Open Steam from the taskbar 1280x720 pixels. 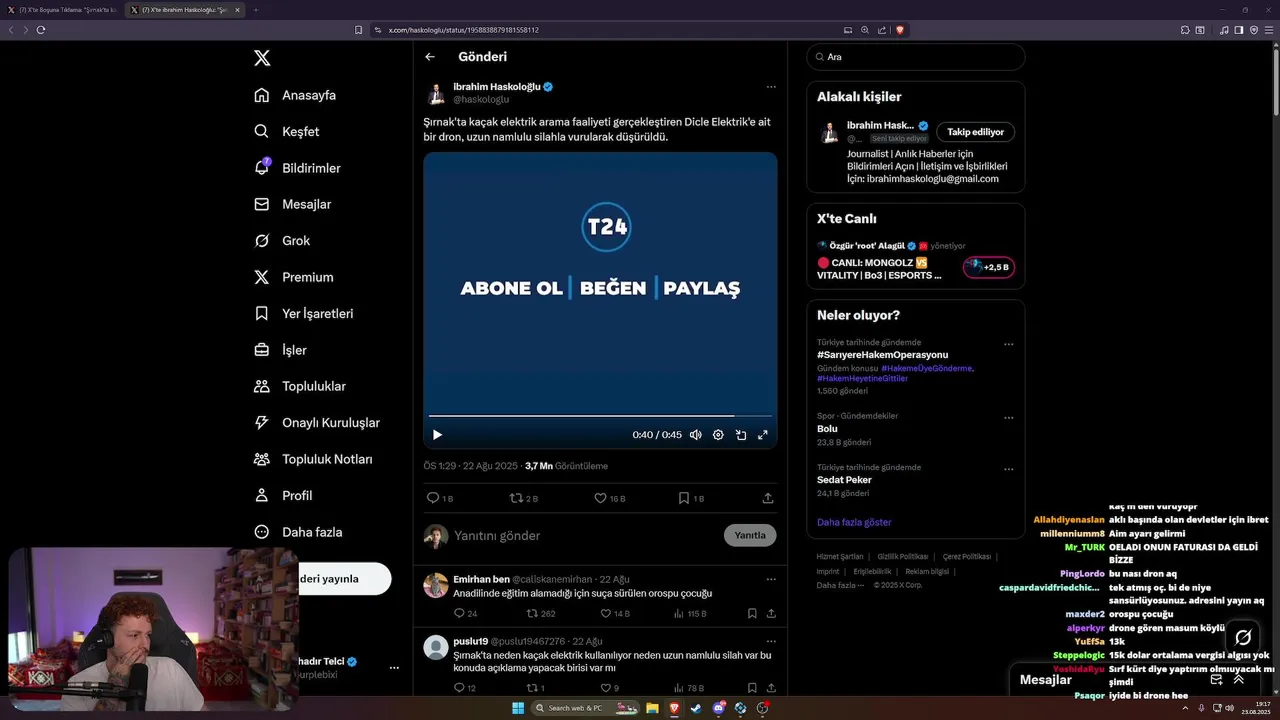[x=696, y=708]
